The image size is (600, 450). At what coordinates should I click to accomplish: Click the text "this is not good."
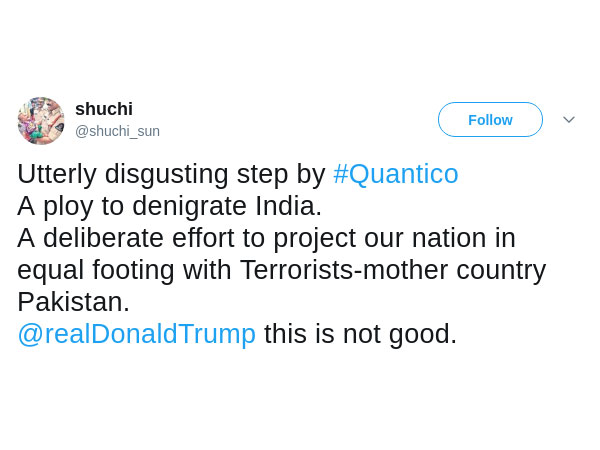coord(360,334)
